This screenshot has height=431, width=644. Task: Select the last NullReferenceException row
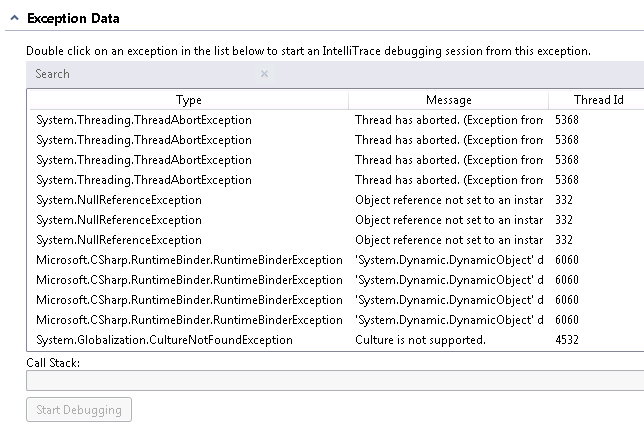coord(118,240)
